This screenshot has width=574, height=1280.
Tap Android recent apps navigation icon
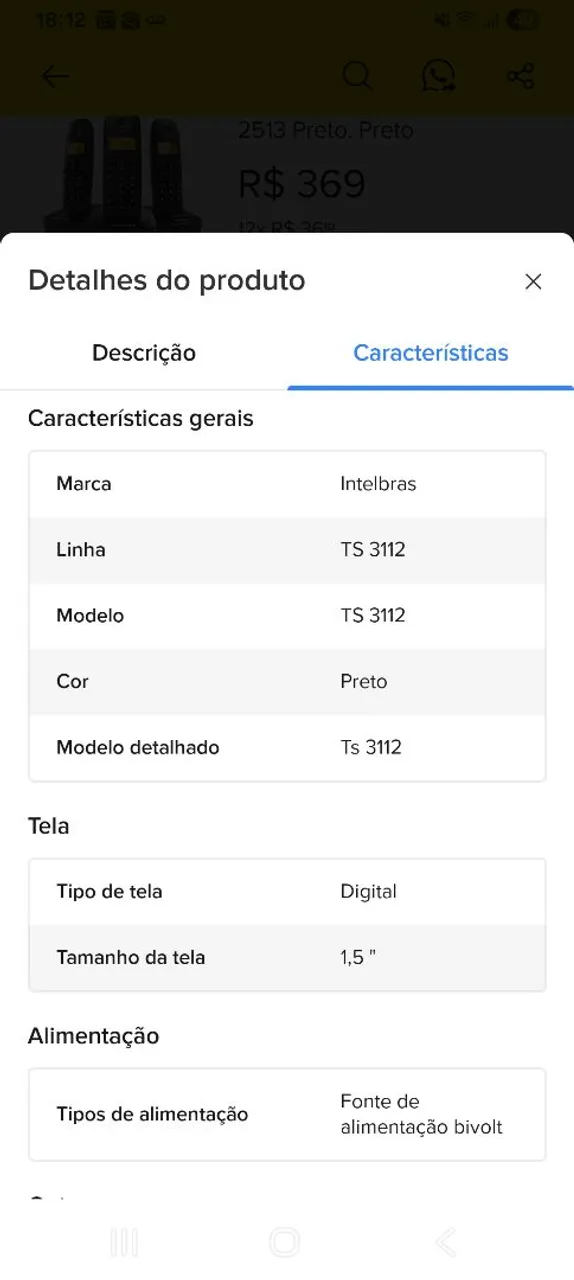[124, 1243]
